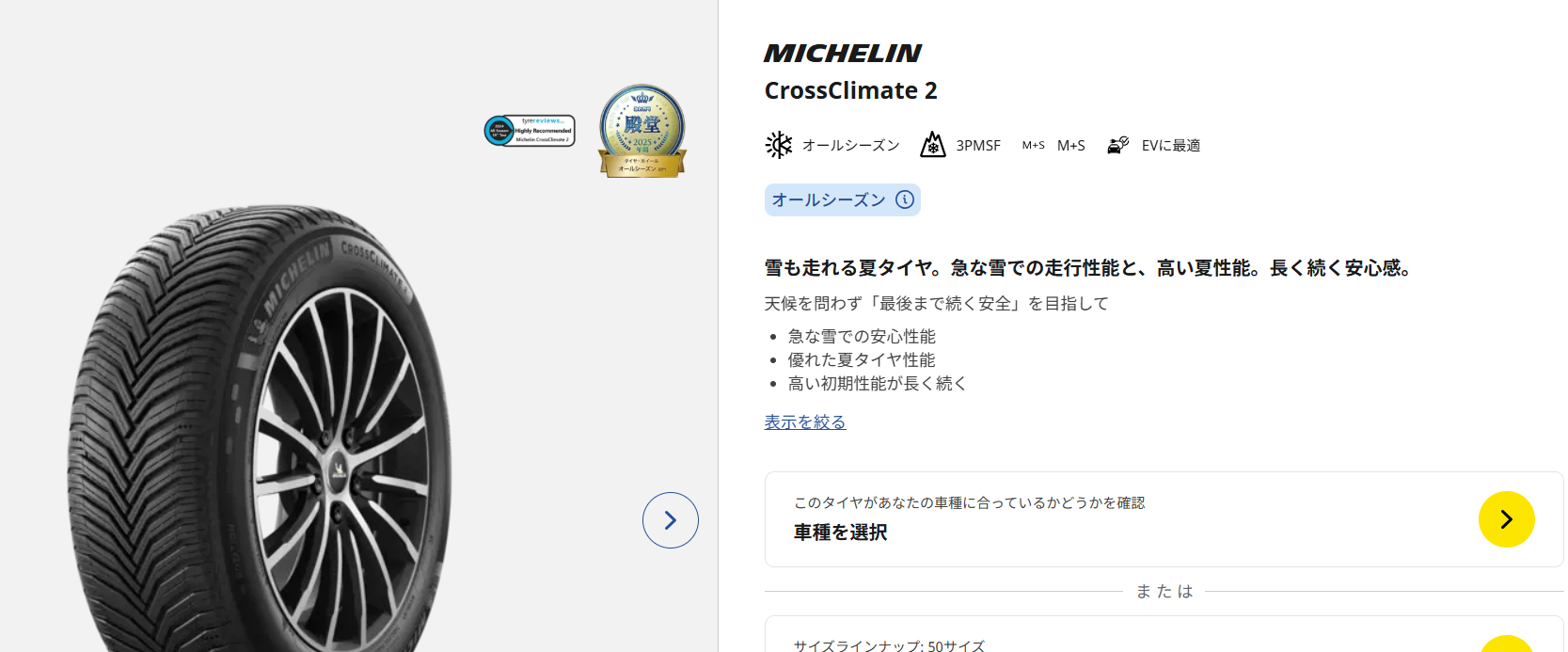Click the CrossClimate 2 tire product image
The width and height of the screenshot is (1568, 652).
[260, 428]
